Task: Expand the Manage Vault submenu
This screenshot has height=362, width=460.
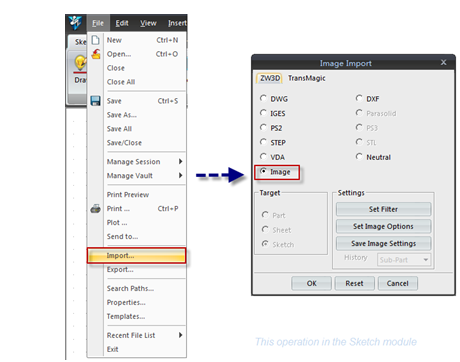Action: click(x=137, y=176)
